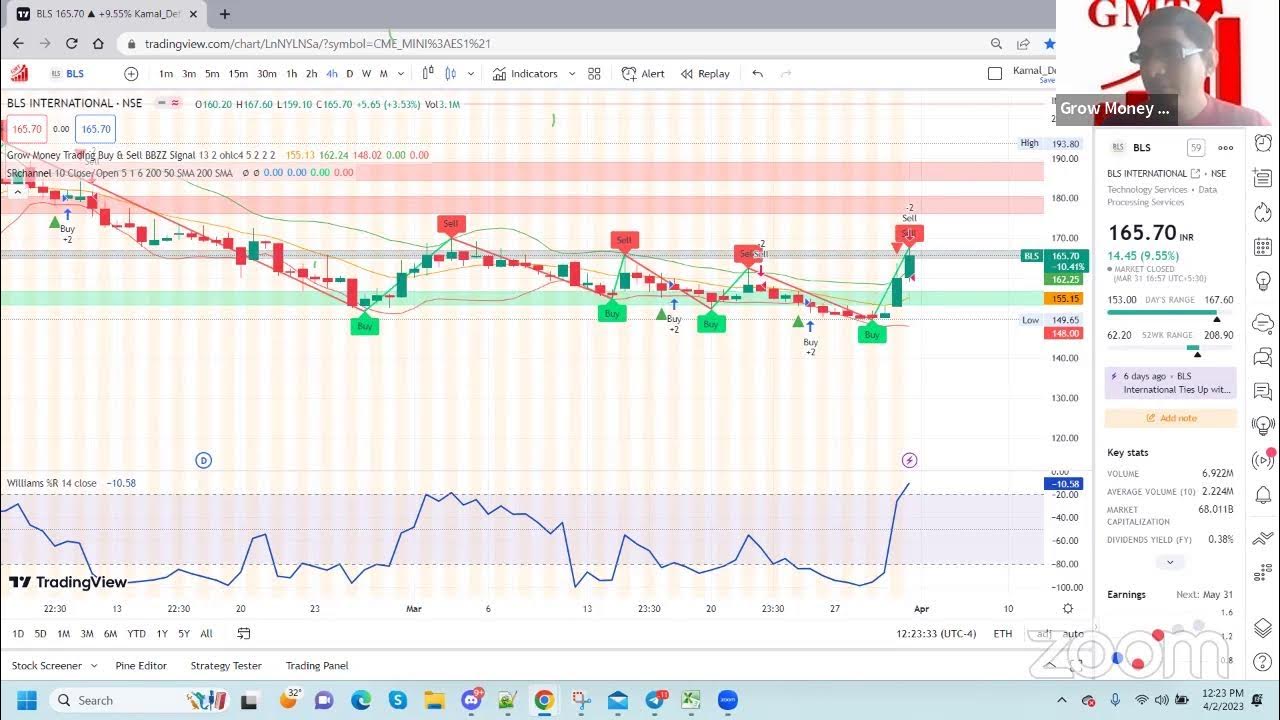Open the Pine Editor tab
Viewport: 1280px width, 720px height.
141,666
